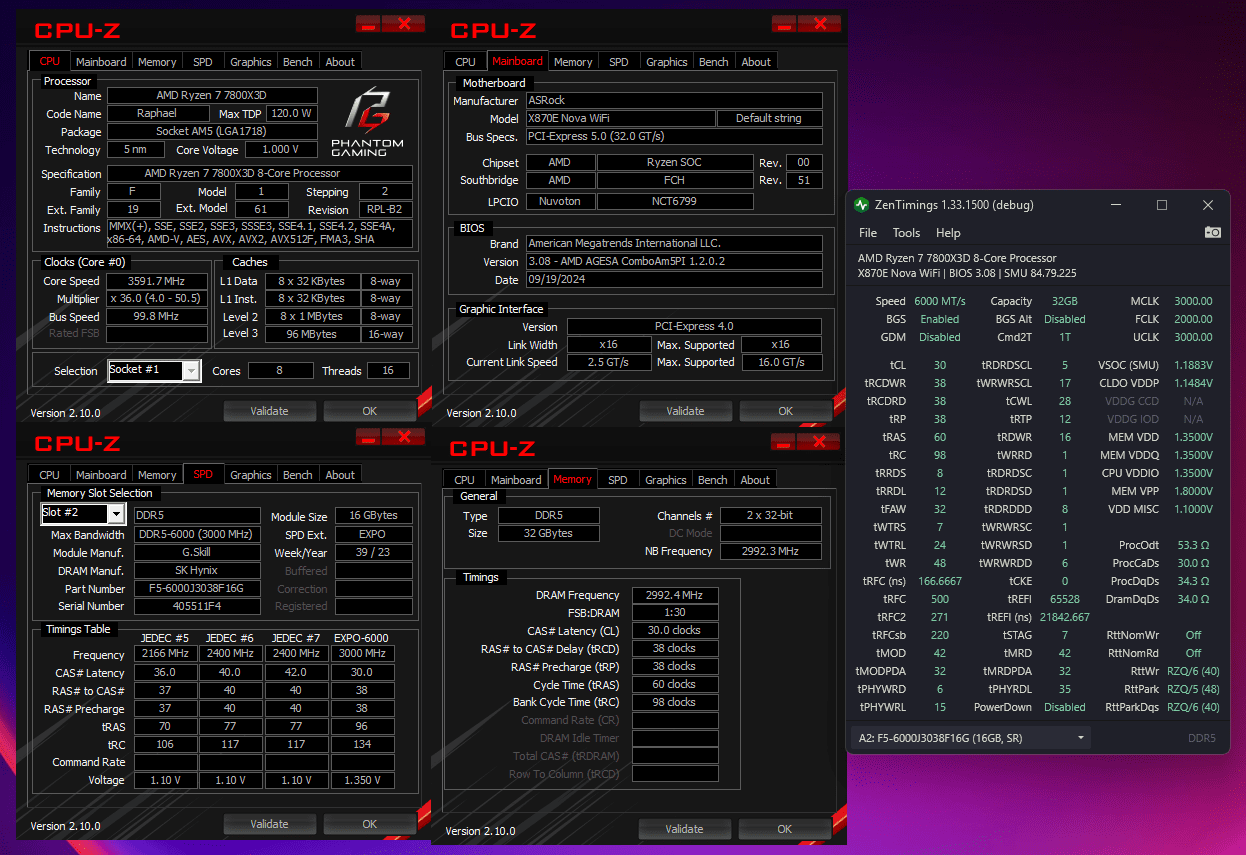Switch to SPD tab in the Memory window
The width and height of the screenshot is (1246, 855).
coord(618,480)
